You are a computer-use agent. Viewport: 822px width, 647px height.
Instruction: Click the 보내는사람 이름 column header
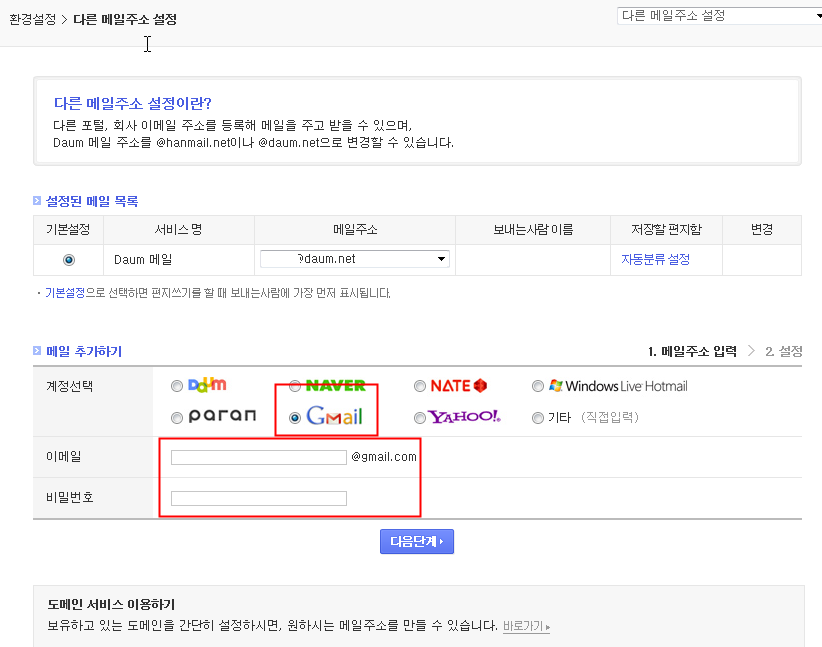[533, 230]
